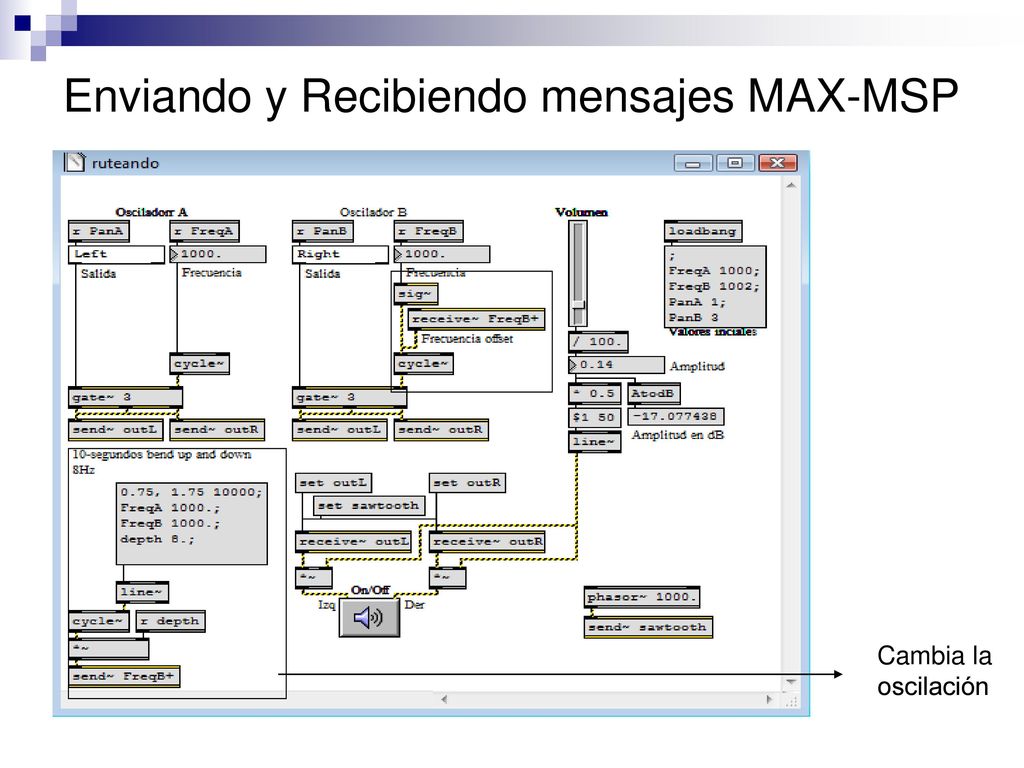
Task: Click the horizontal scrollbar right arrow
Action: (769, 699)
